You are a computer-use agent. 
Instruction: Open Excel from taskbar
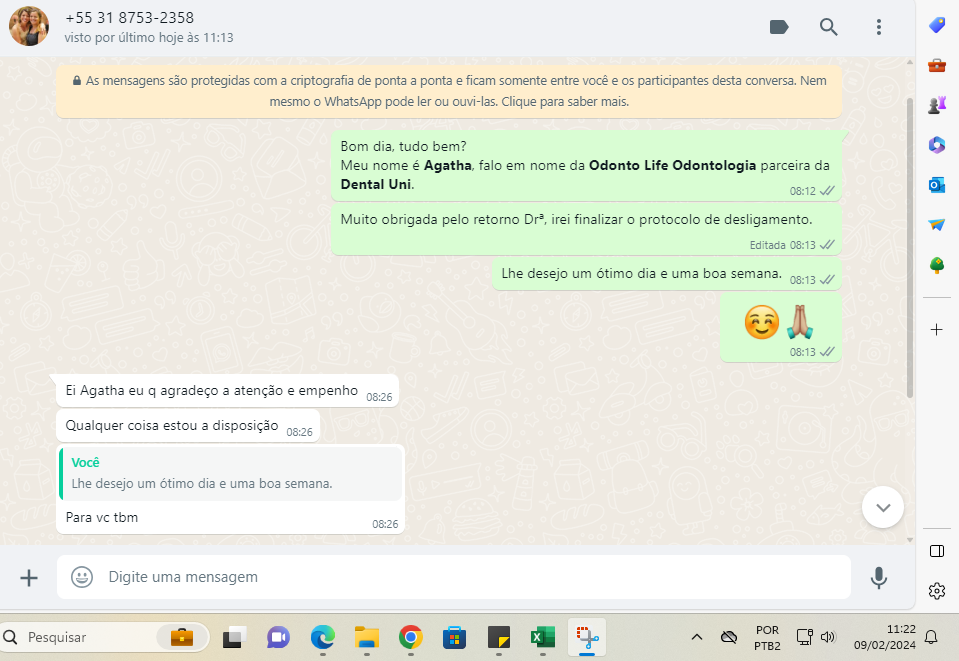(x=542, y=637)
